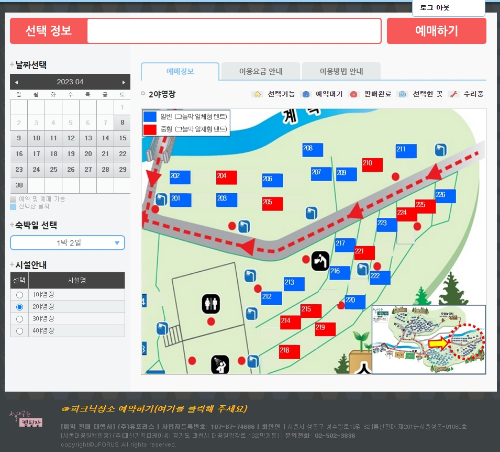The height and width of the screenshot is (452, 500).
Task: Select red campsite 219
Action: click(325, 329)
